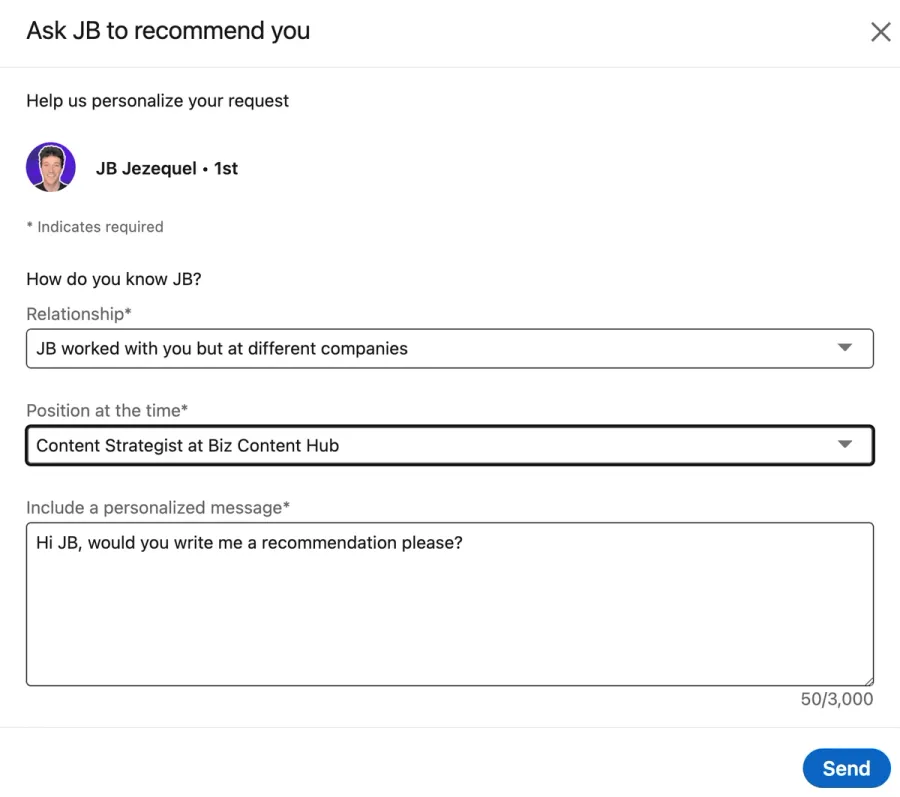Expand the relationship options list
Screen dimensions: 900x797
[x=449, y=348]
